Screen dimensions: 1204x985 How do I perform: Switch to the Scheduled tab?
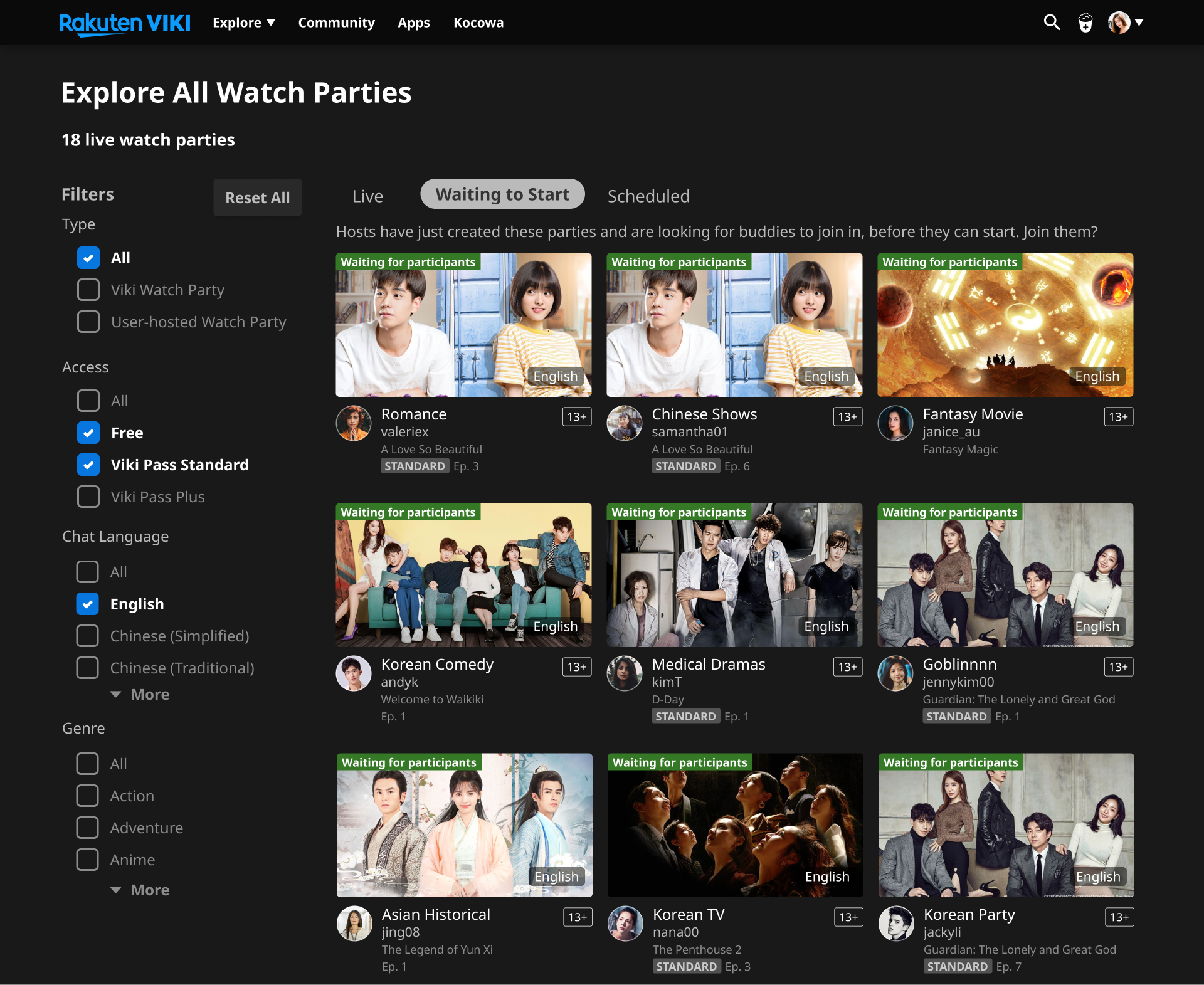(648, 196)
